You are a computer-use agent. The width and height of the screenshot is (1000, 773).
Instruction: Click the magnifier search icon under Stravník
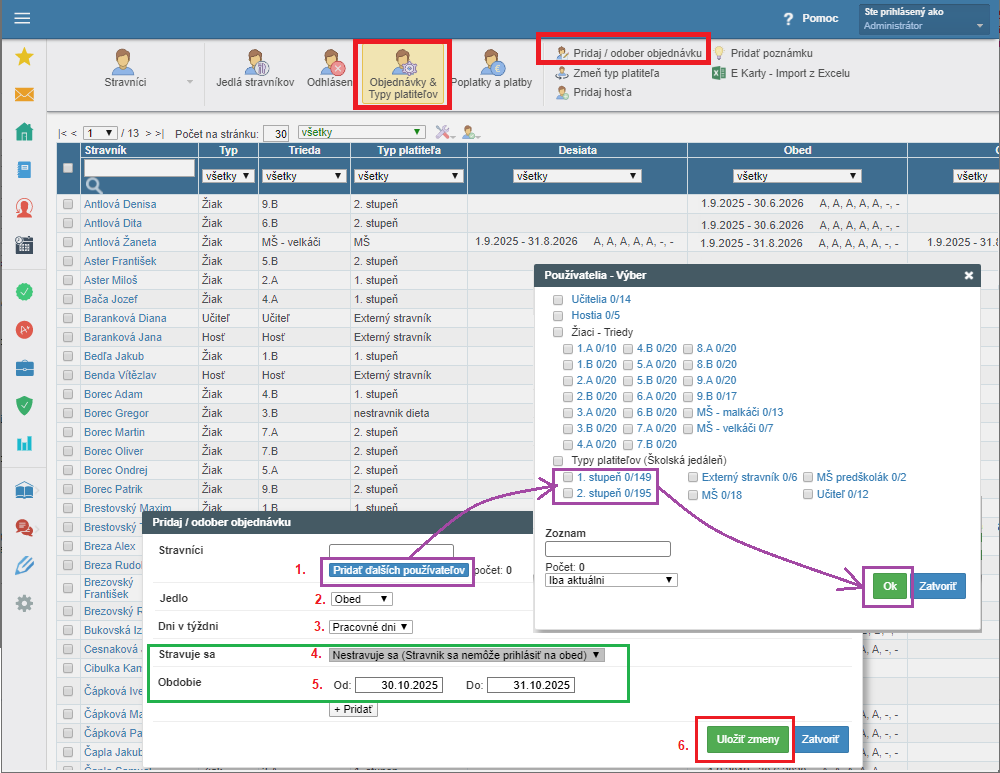(x=94, y=185)
